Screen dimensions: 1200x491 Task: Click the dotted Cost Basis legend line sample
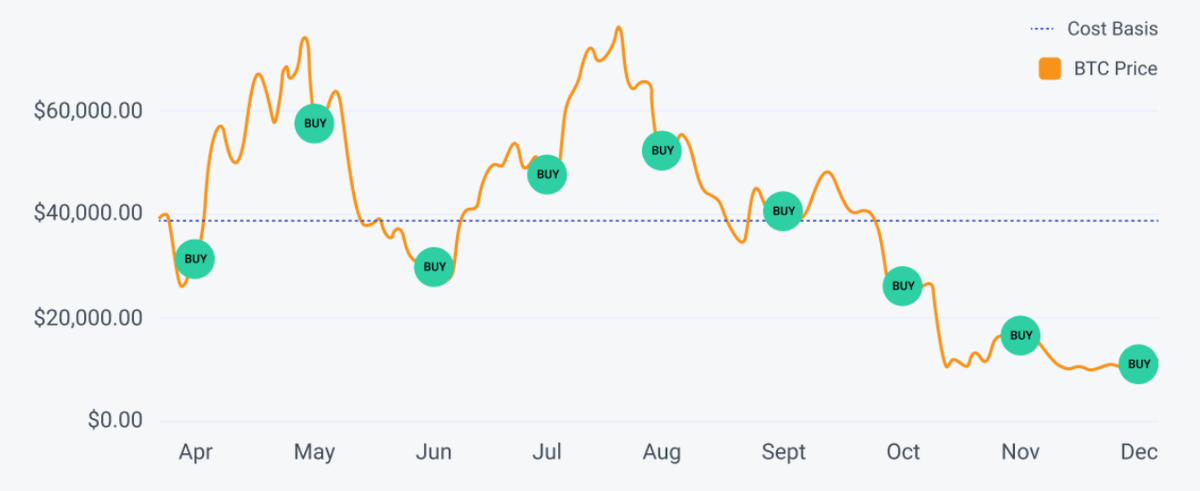[x=1042, y=29]
